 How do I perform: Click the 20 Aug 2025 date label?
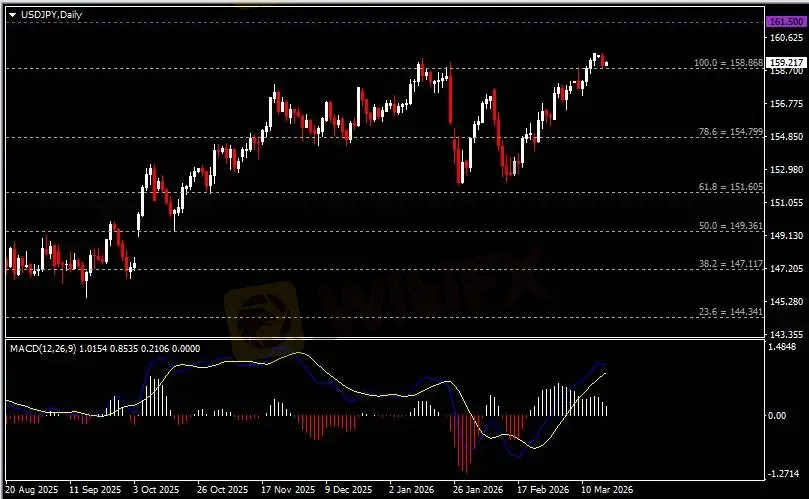point(32,489)
